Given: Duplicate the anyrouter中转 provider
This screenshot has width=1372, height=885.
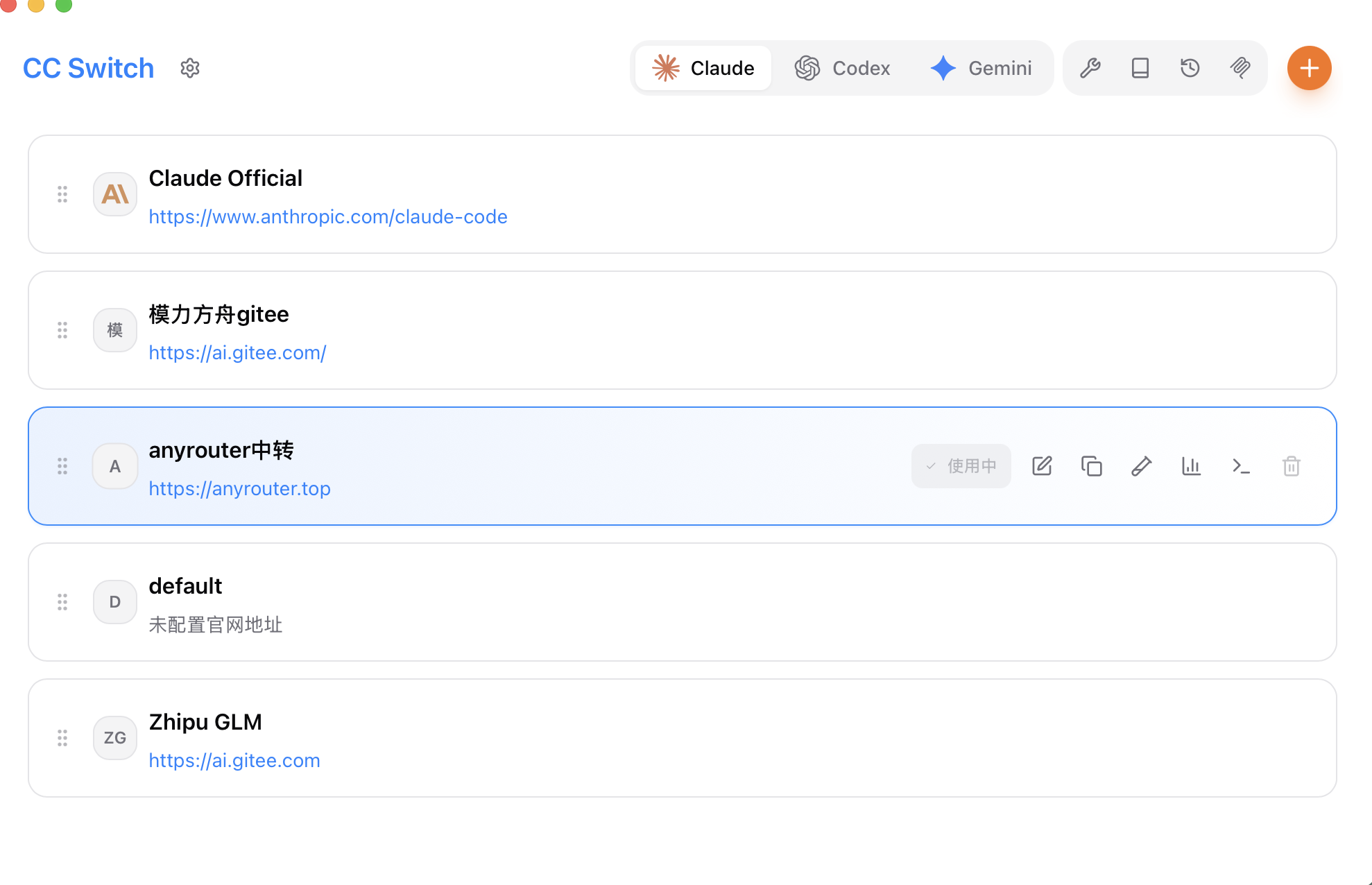Looking at the screenshot, I should click(x=1092, y=466).
